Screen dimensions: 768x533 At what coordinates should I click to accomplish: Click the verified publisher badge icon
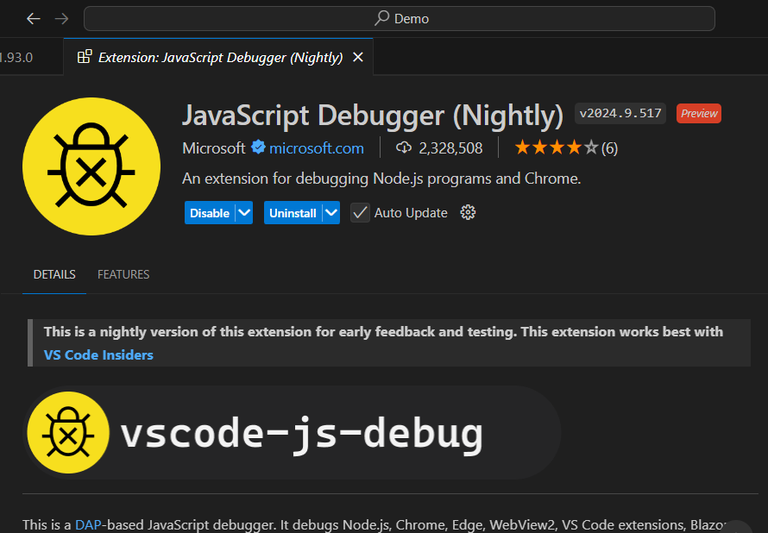[258, 147]
